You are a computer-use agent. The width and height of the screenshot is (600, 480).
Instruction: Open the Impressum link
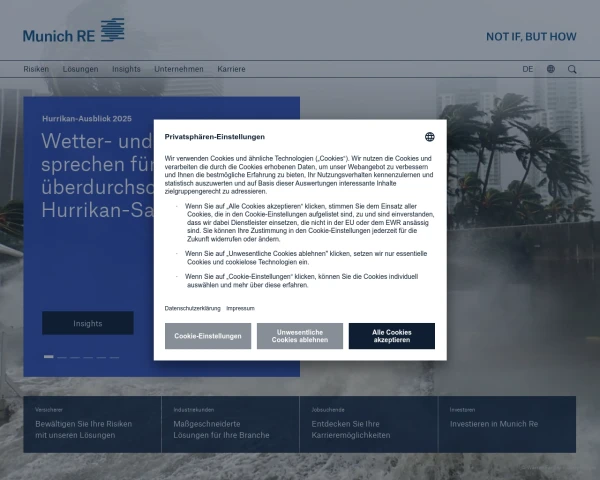240,308
